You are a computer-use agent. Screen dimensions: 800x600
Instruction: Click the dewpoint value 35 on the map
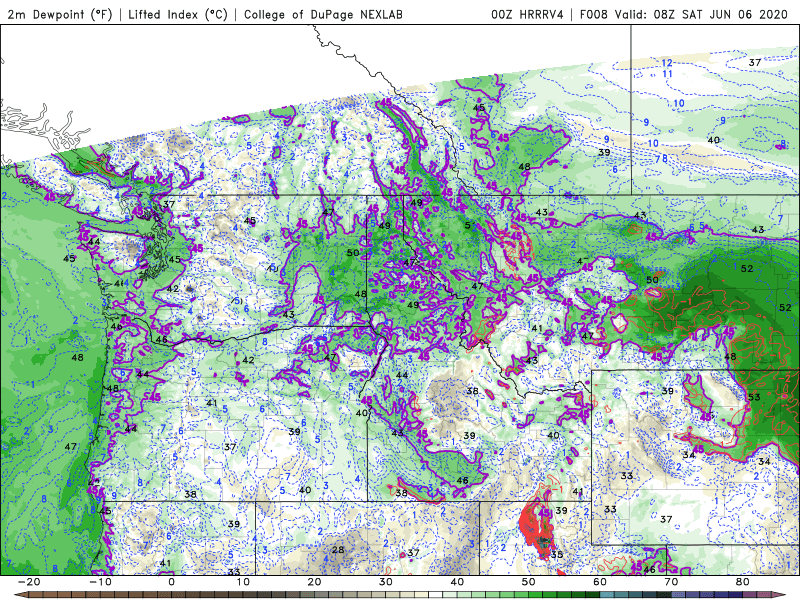tap(557, 554)
